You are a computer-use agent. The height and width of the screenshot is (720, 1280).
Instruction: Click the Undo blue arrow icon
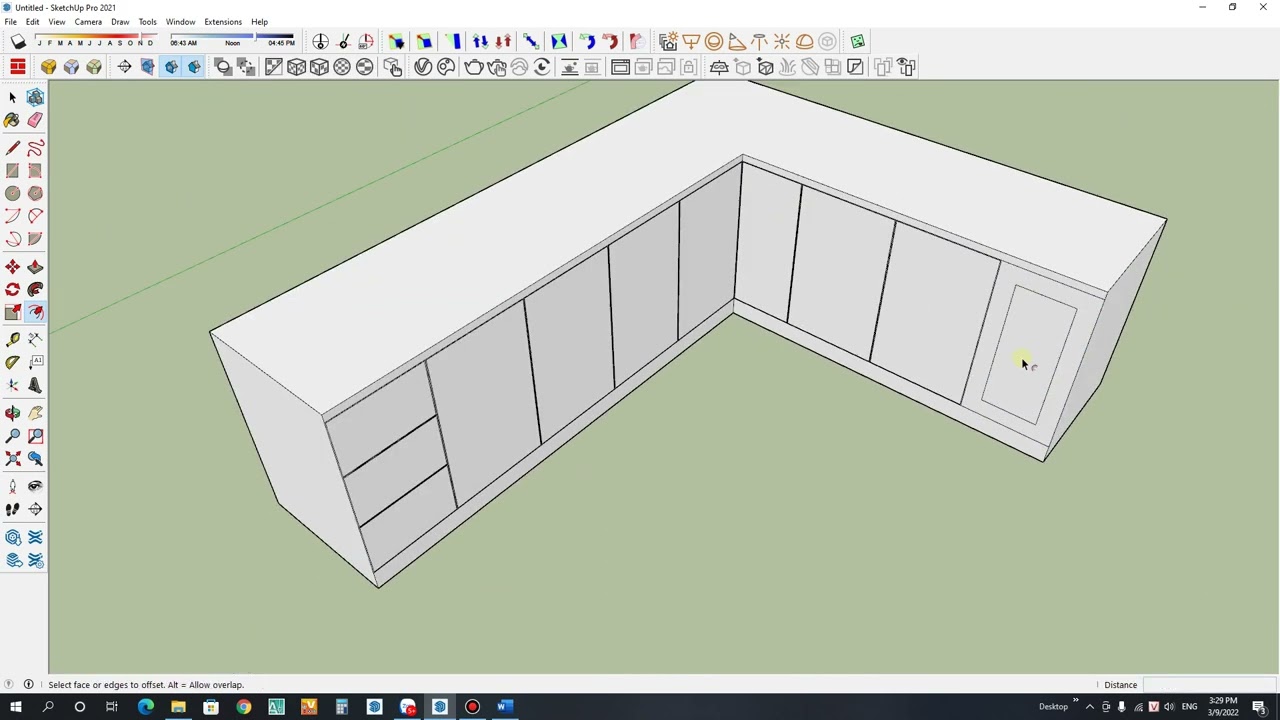coord(587,42)
